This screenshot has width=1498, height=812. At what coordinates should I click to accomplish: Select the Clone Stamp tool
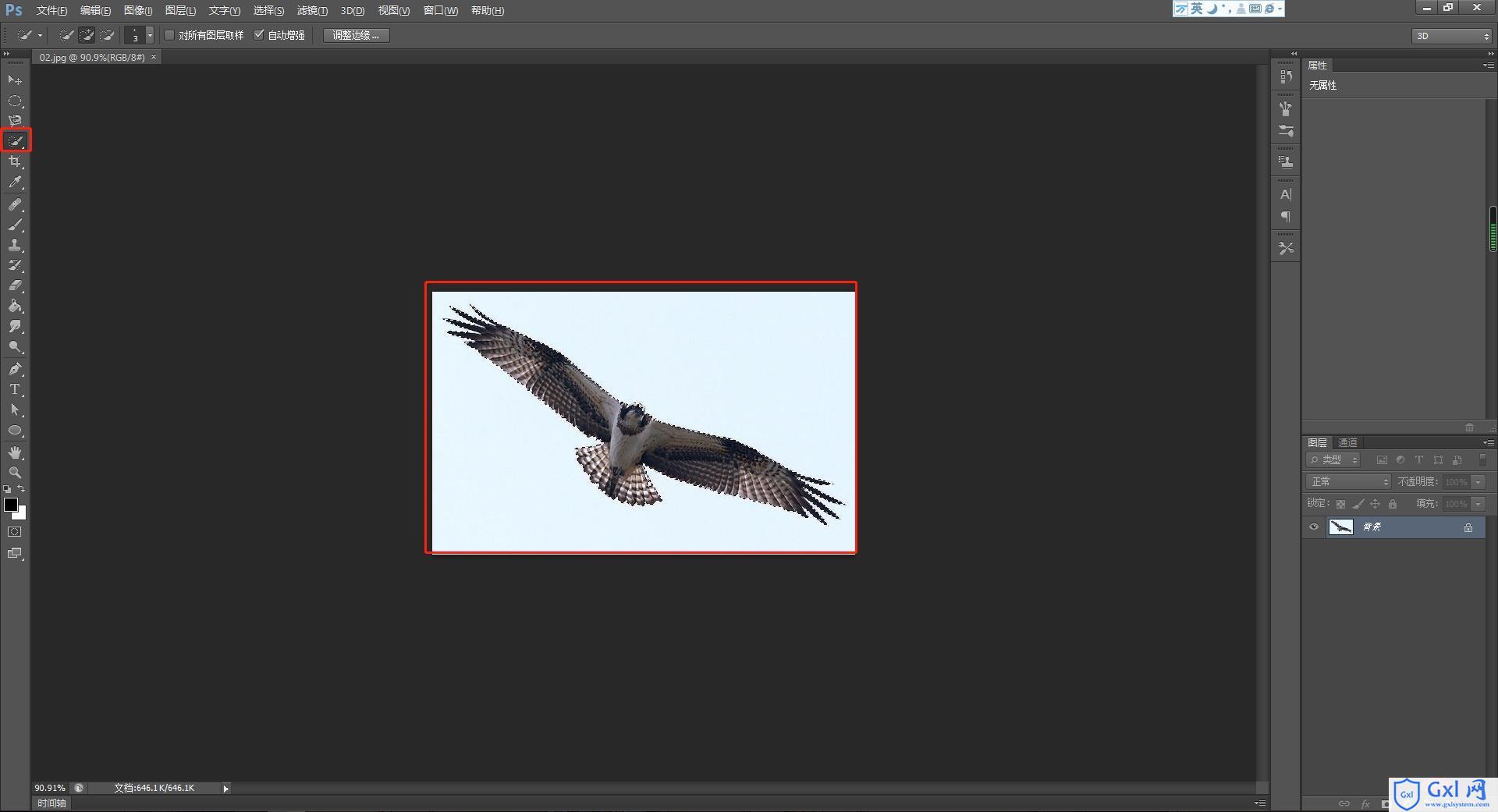pyautogui.click(x=15, y=245)
